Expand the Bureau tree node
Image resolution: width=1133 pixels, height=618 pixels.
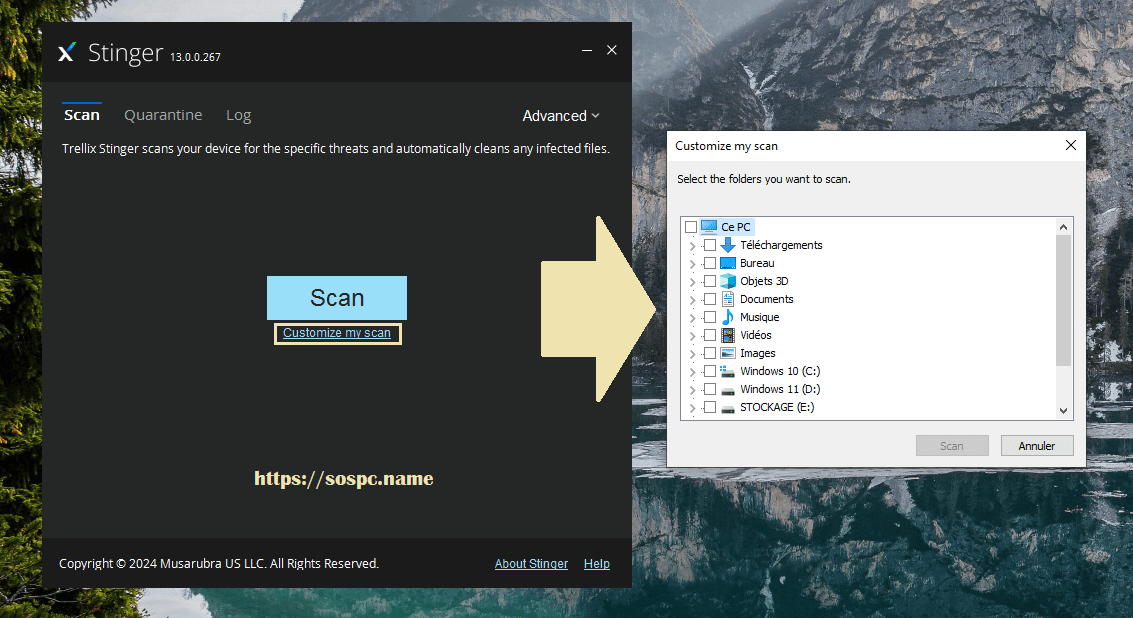(x=692, y=264)
